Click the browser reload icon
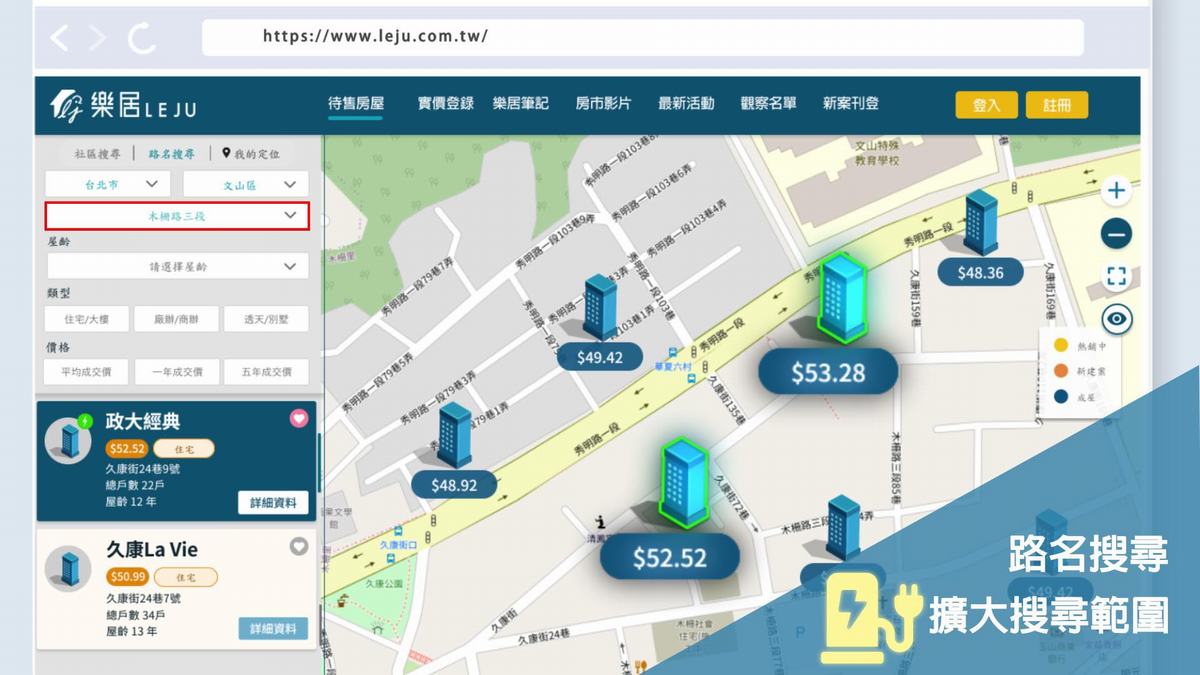 coord(142,38)
